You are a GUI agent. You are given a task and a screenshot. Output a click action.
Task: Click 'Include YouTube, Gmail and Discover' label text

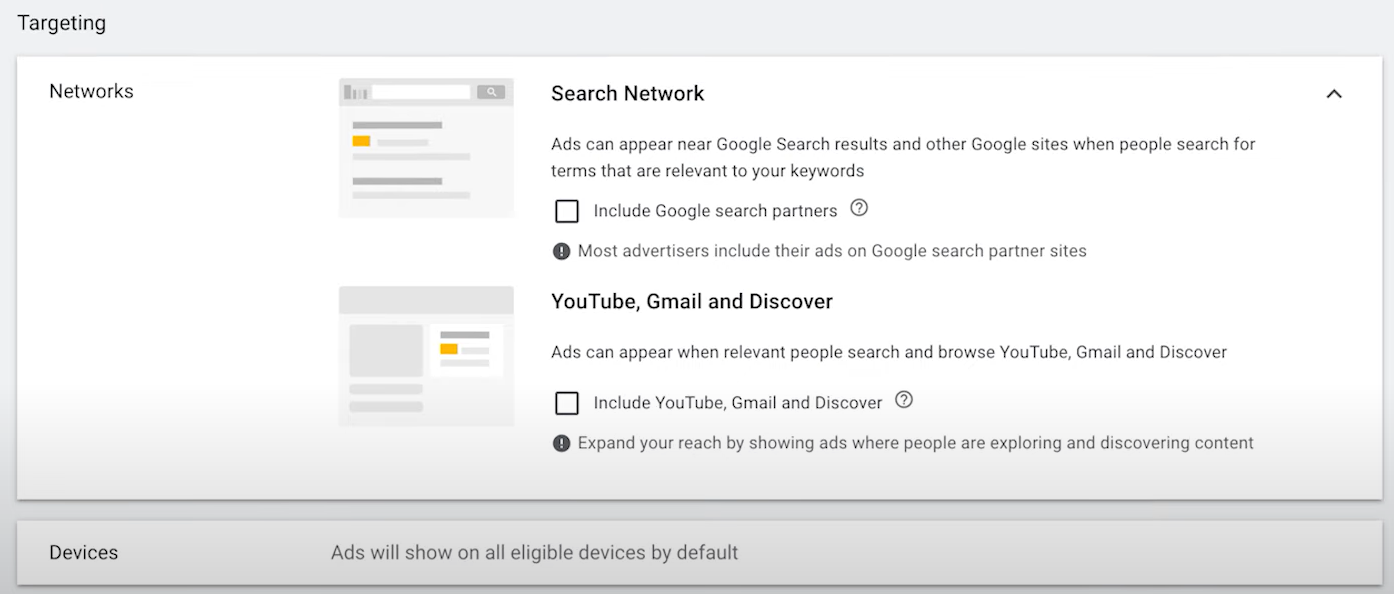[738, 403]
